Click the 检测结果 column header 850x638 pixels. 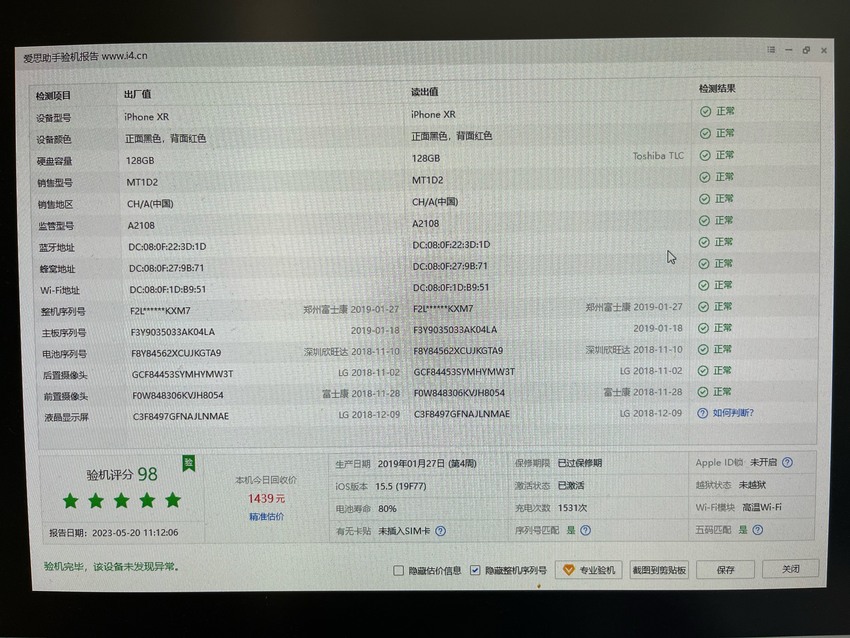pos(717,88)
